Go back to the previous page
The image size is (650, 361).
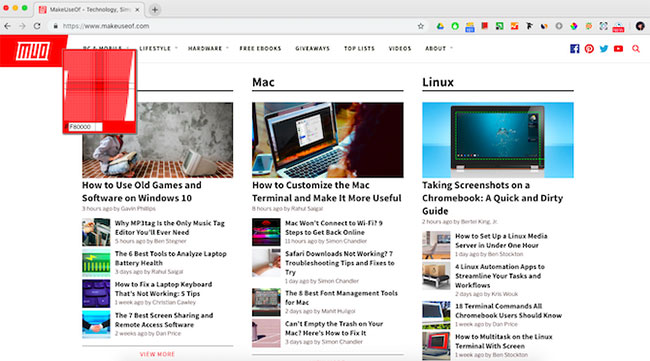[7, 26]
